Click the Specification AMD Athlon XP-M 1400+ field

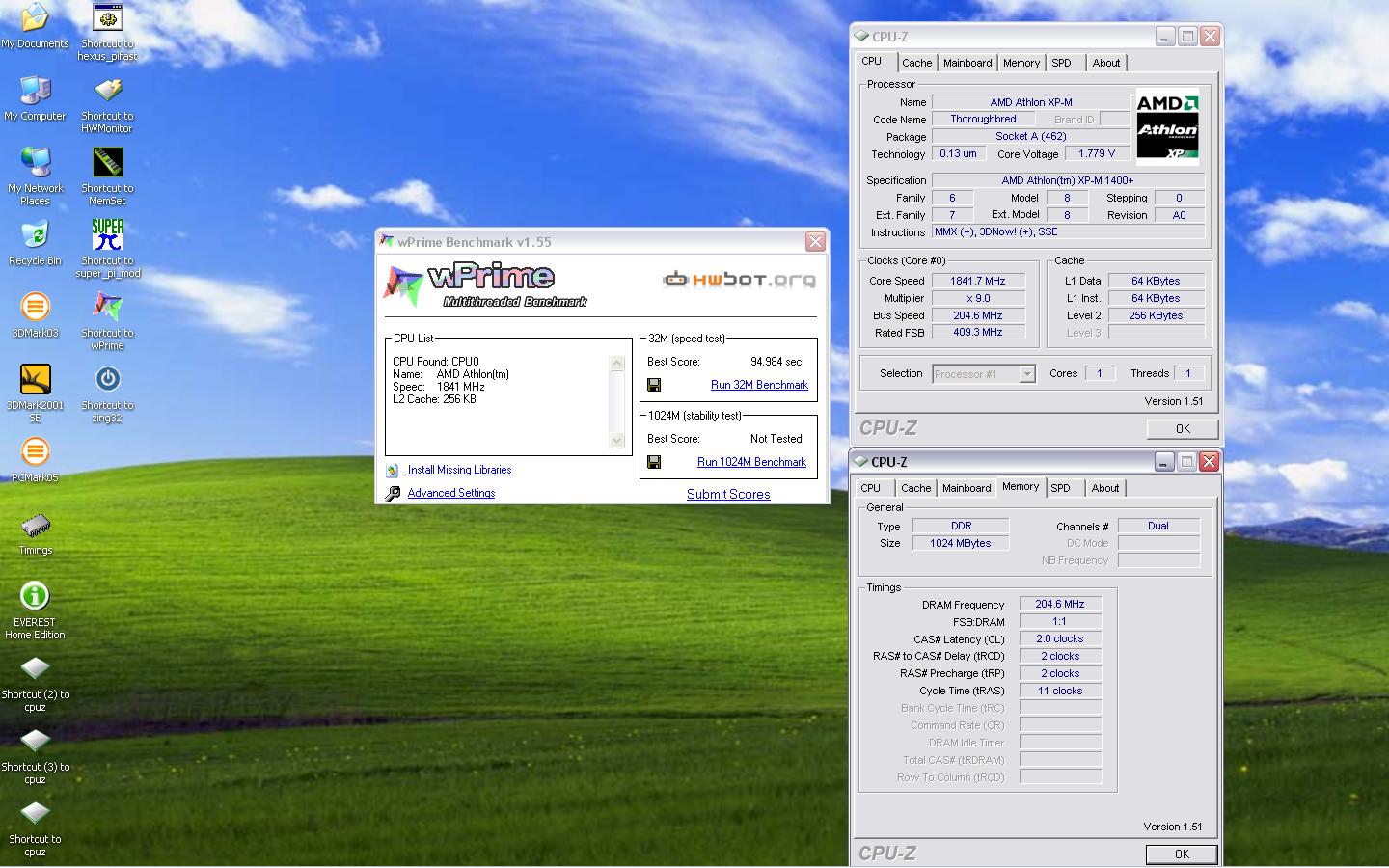click(1068, 180)
